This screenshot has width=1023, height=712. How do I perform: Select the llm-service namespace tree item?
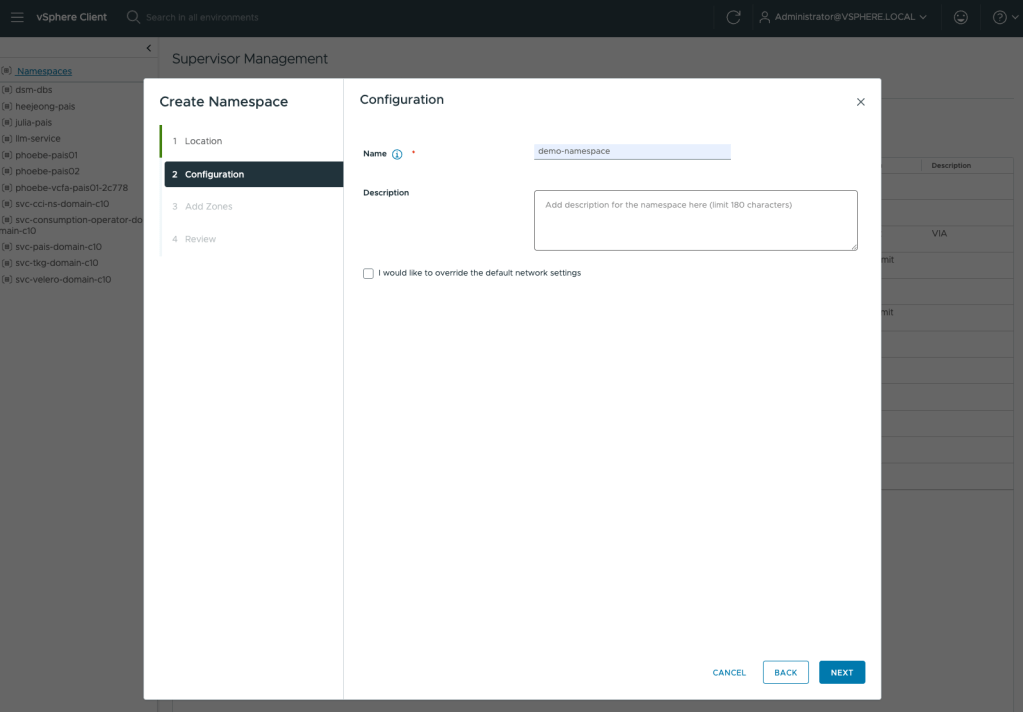[38, 138]
